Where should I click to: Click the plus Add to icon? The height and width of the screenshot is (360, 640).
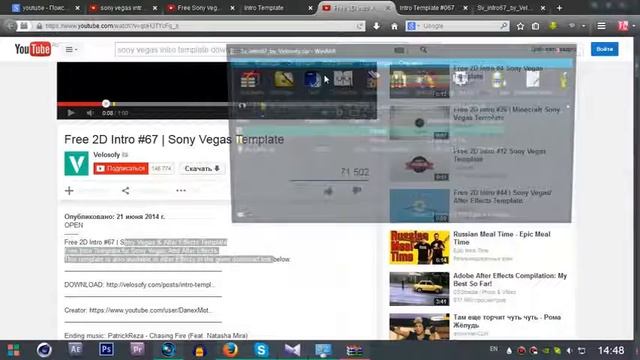tap(69, 191)
